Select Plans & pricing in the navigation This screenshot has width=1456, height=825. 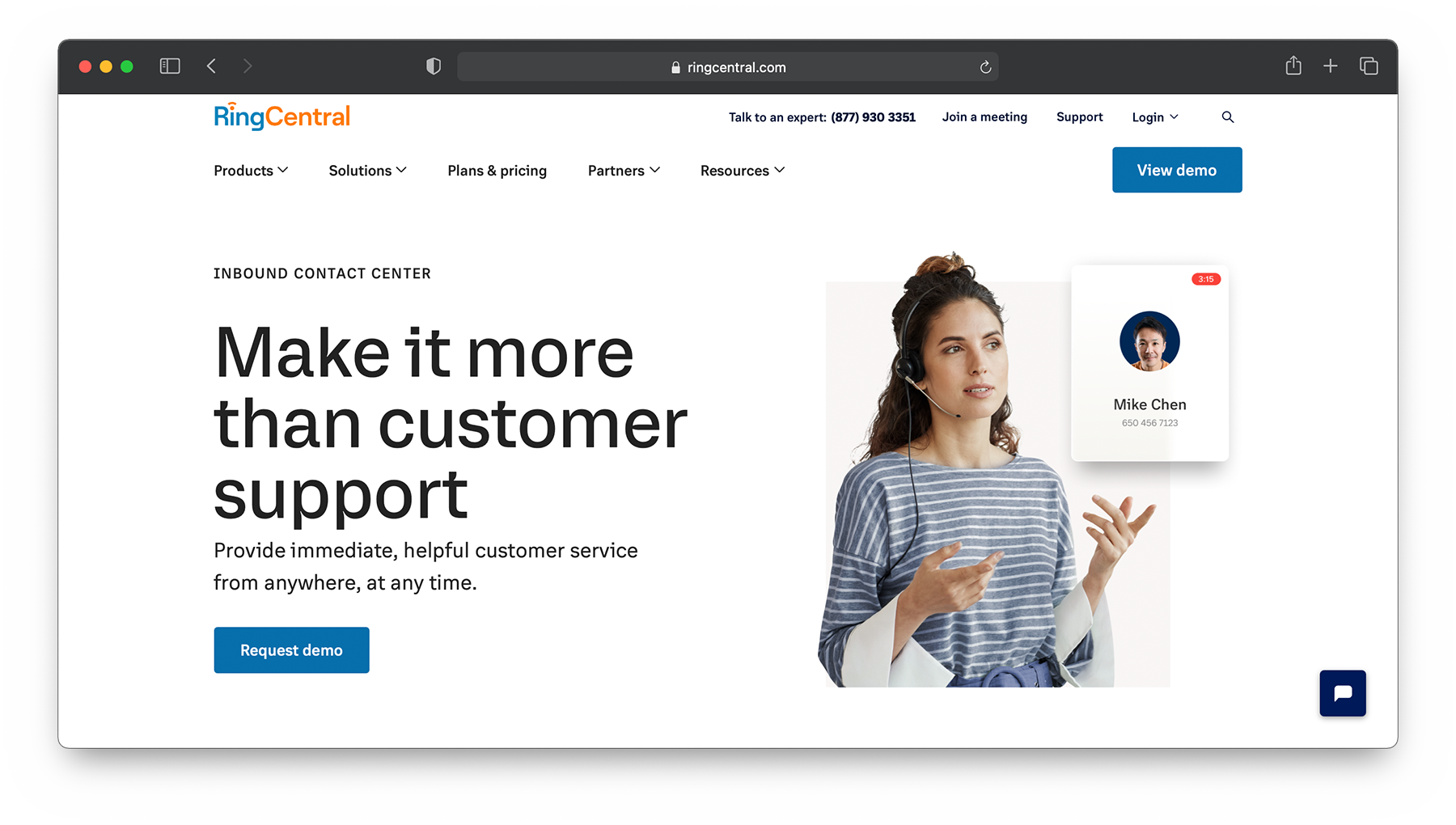[x=497, y=171]
